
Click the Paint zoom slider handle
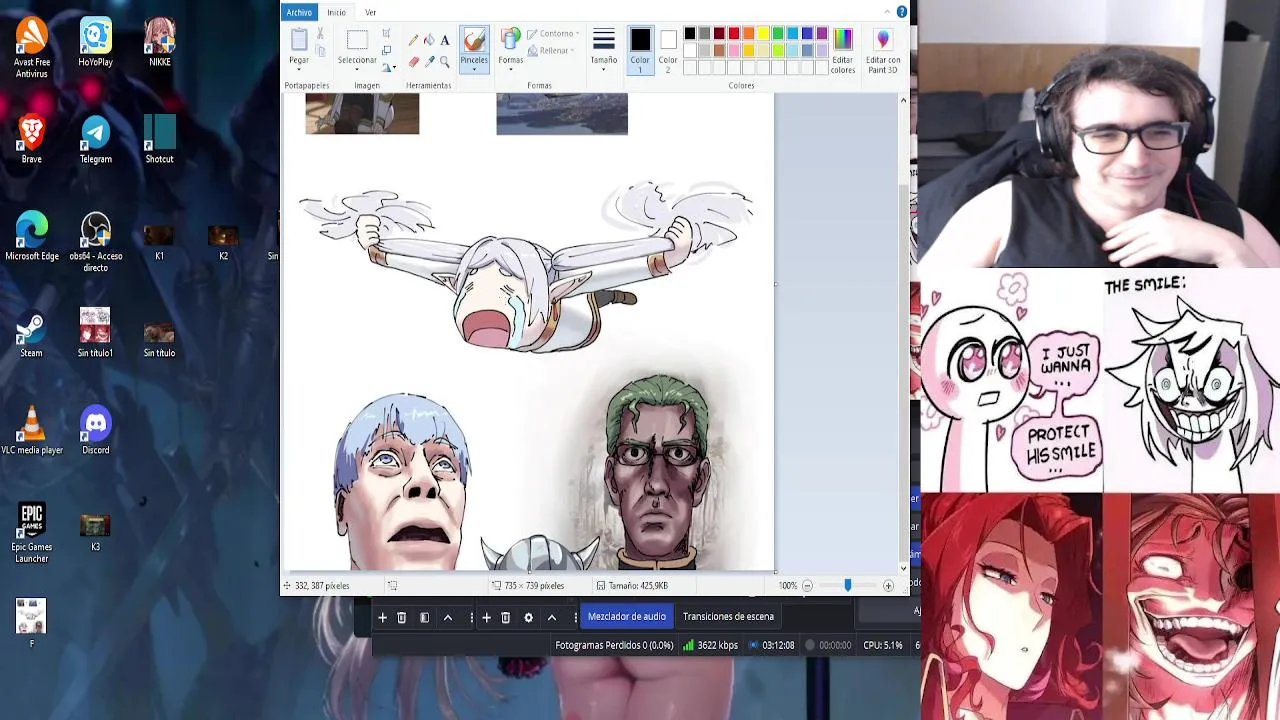(848, 586)
